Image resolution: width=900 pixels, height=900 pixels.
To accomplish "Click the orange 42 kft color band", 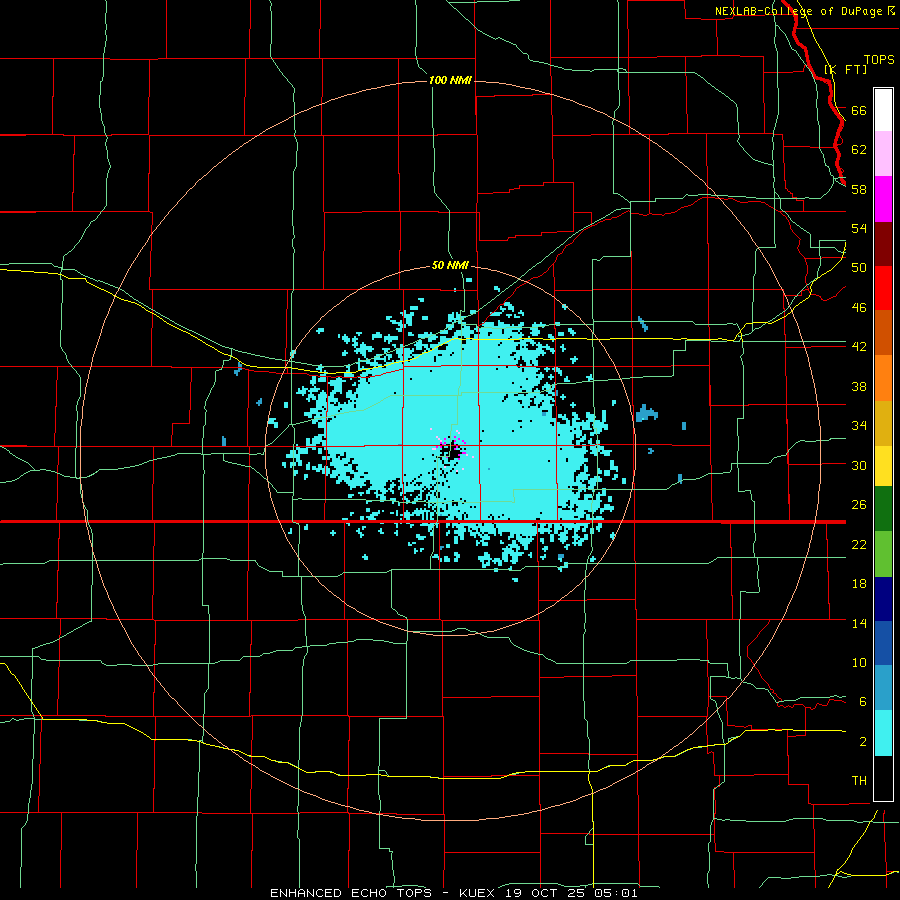I will click(x=883, y=378).
